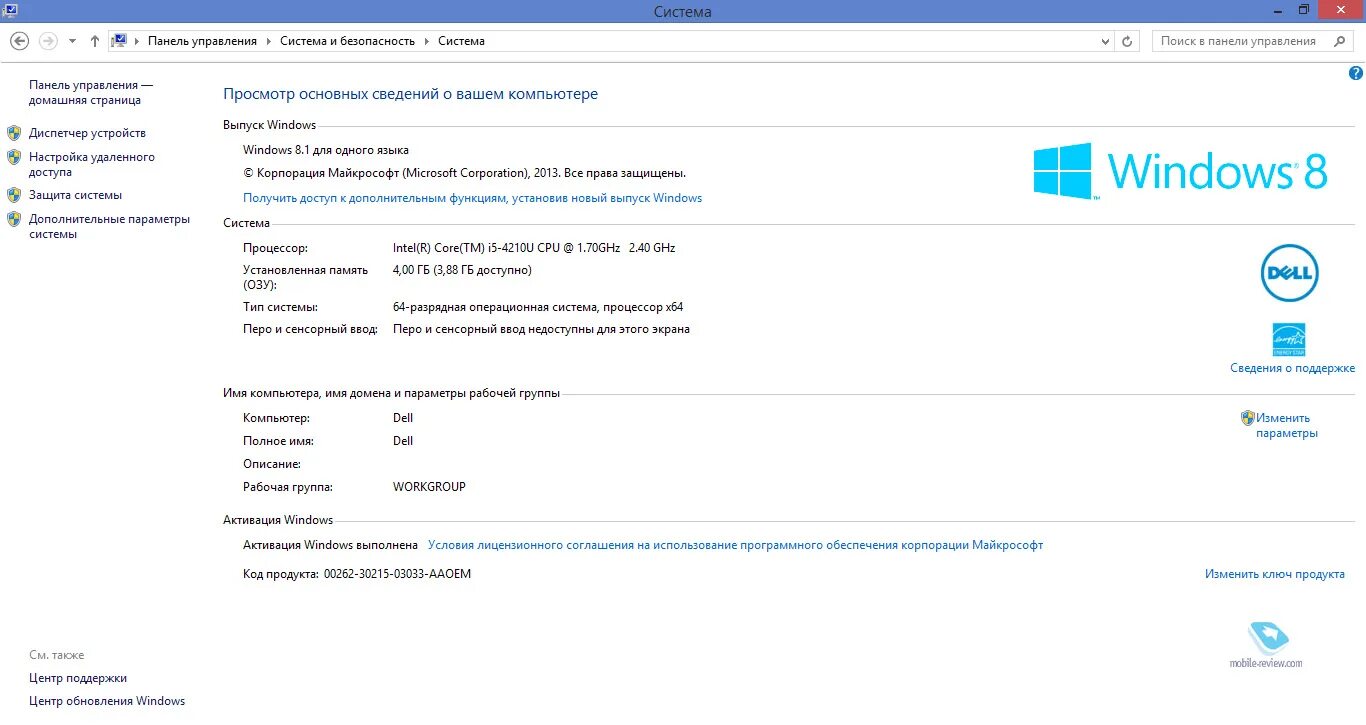Click the shield icon beside 'Дополнительные параметры системы'
Image resolution: width=1366 pixels, height=725 pixels.
[14, 219]
